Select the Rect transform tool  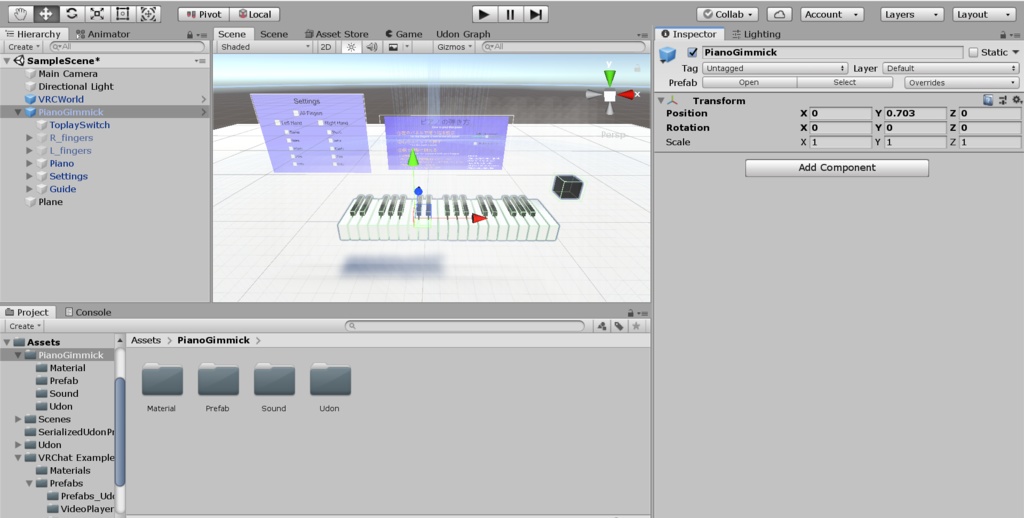coord(122,14)
